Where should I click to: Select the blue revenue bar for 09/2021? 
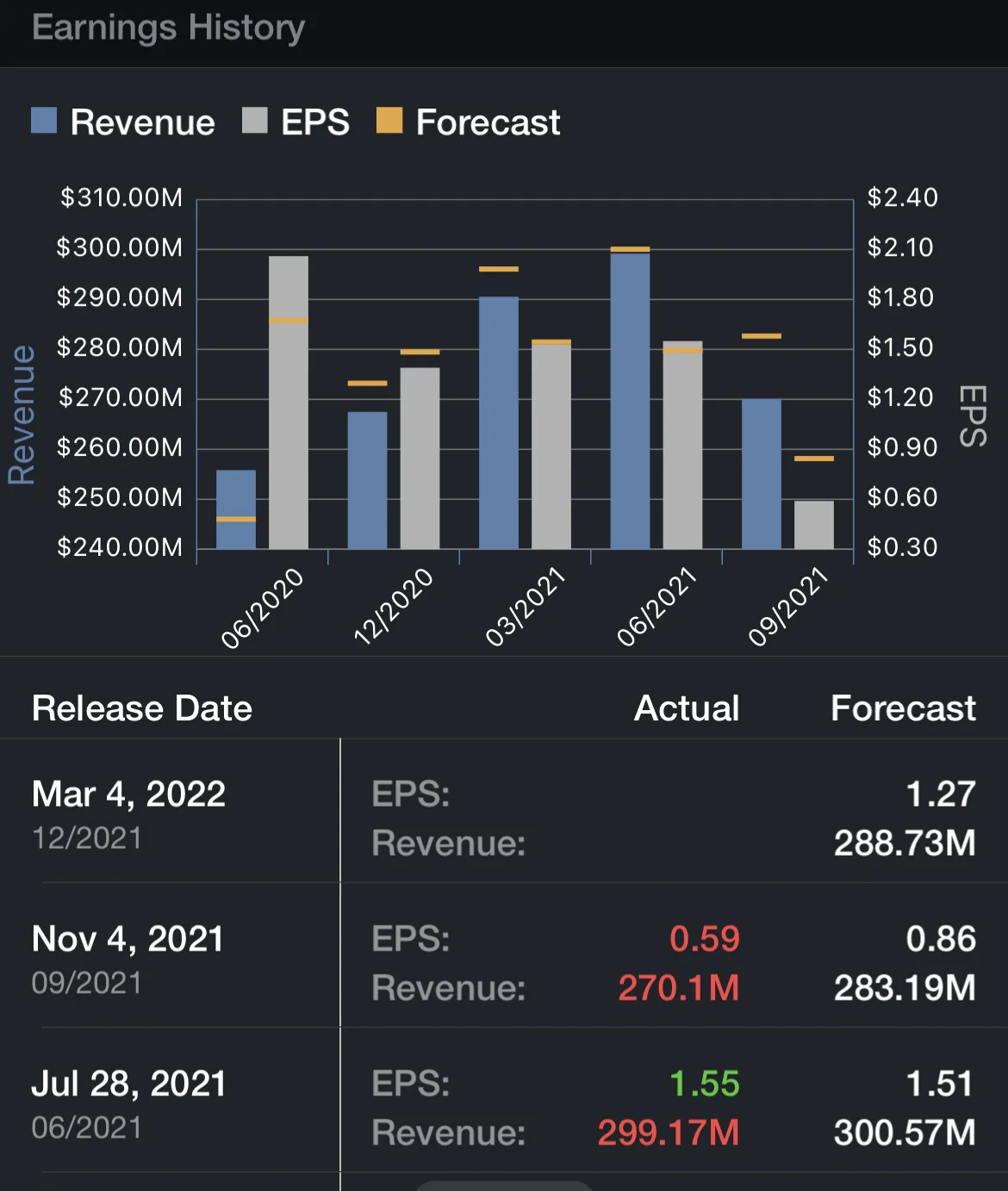(x=762, y=474)
